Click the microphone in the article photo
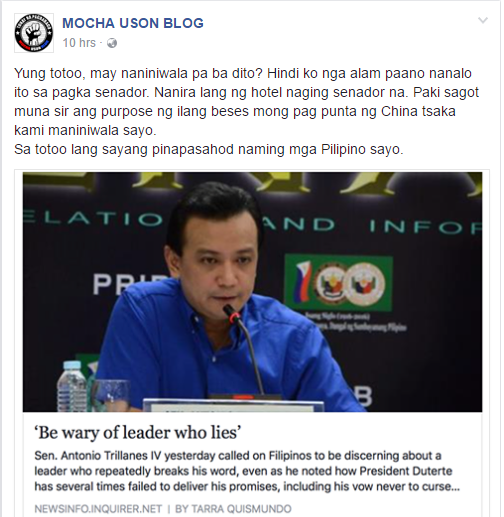This screenshot has width=504, height=517. click(x=243, y=349)
